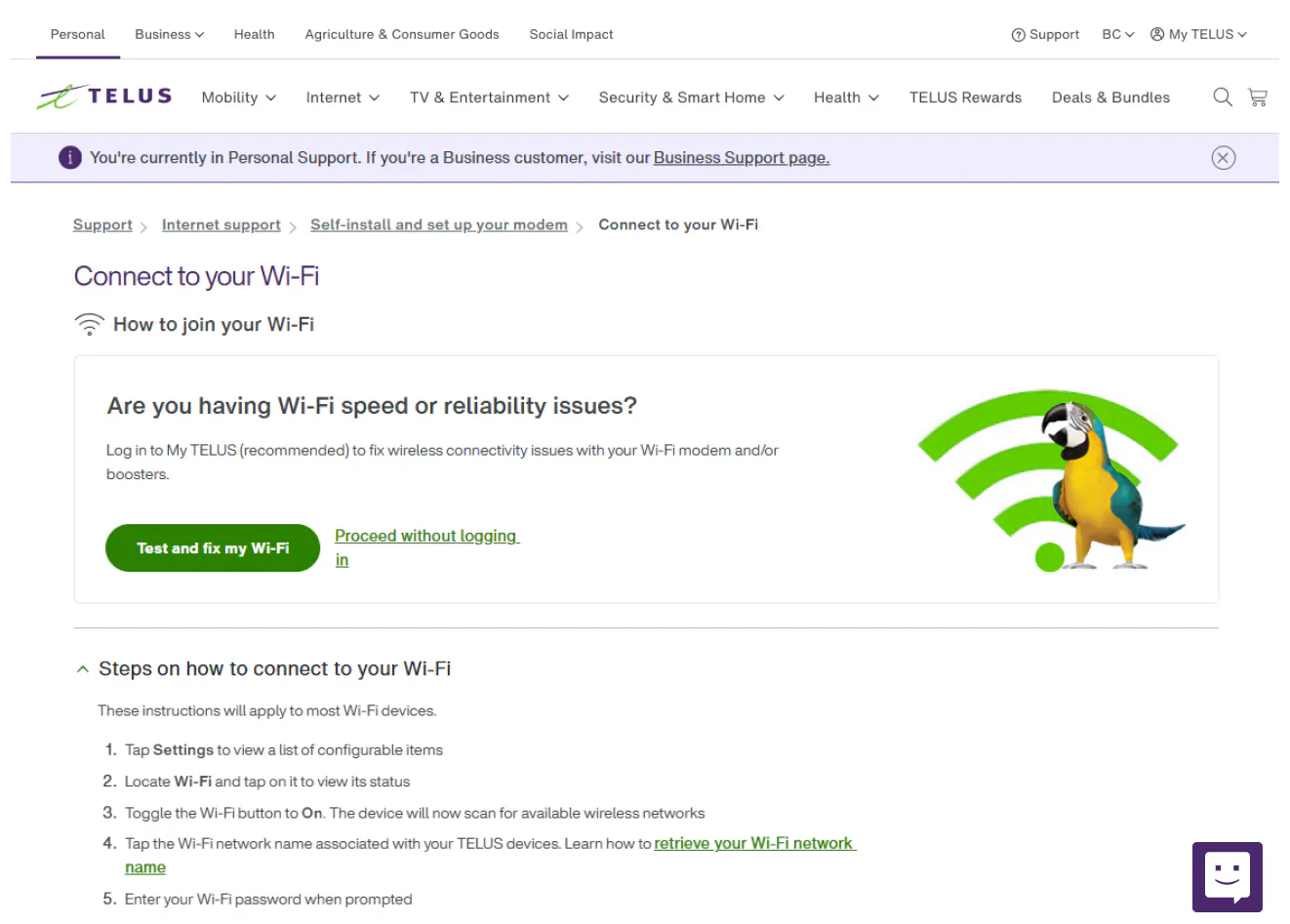
Task: Follow the Business Support page link
Action: pyautogui.click(x=742, y=158)
